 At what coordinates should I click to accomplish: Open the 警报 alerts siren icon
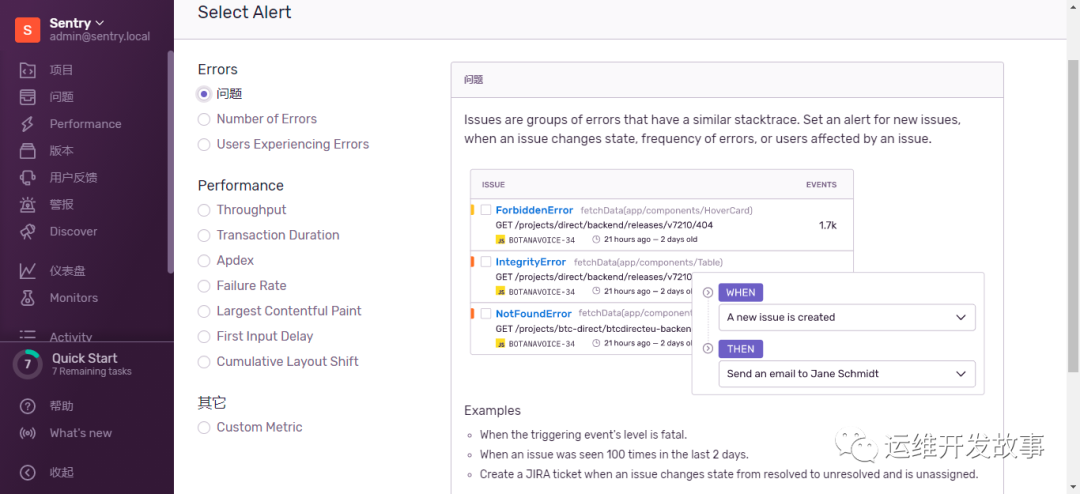28,205
